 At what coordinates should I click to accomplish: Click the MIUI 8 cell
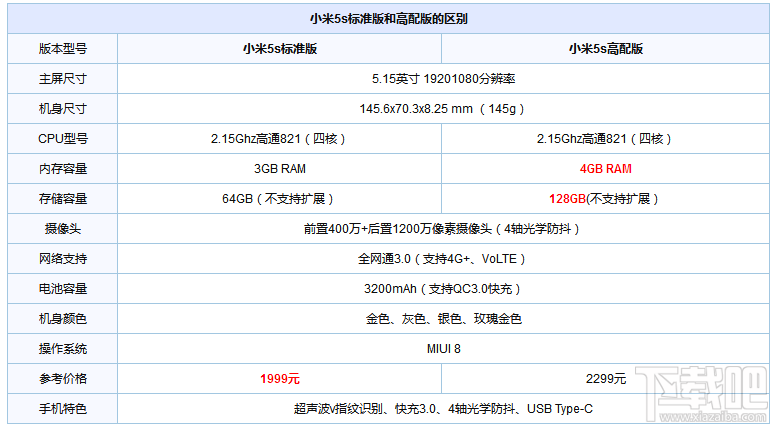click(443, 349)
